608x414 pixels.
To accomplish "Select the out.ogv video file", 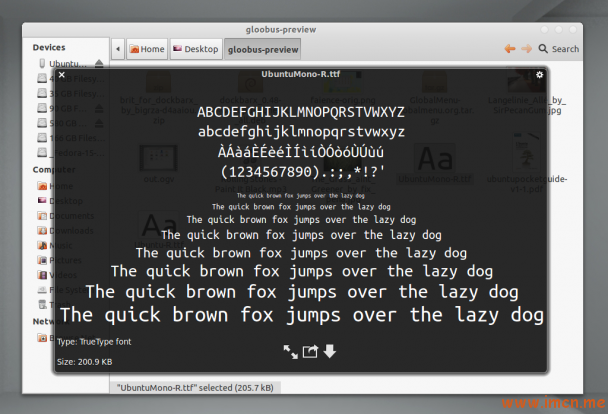I will (x=159, y=165).
